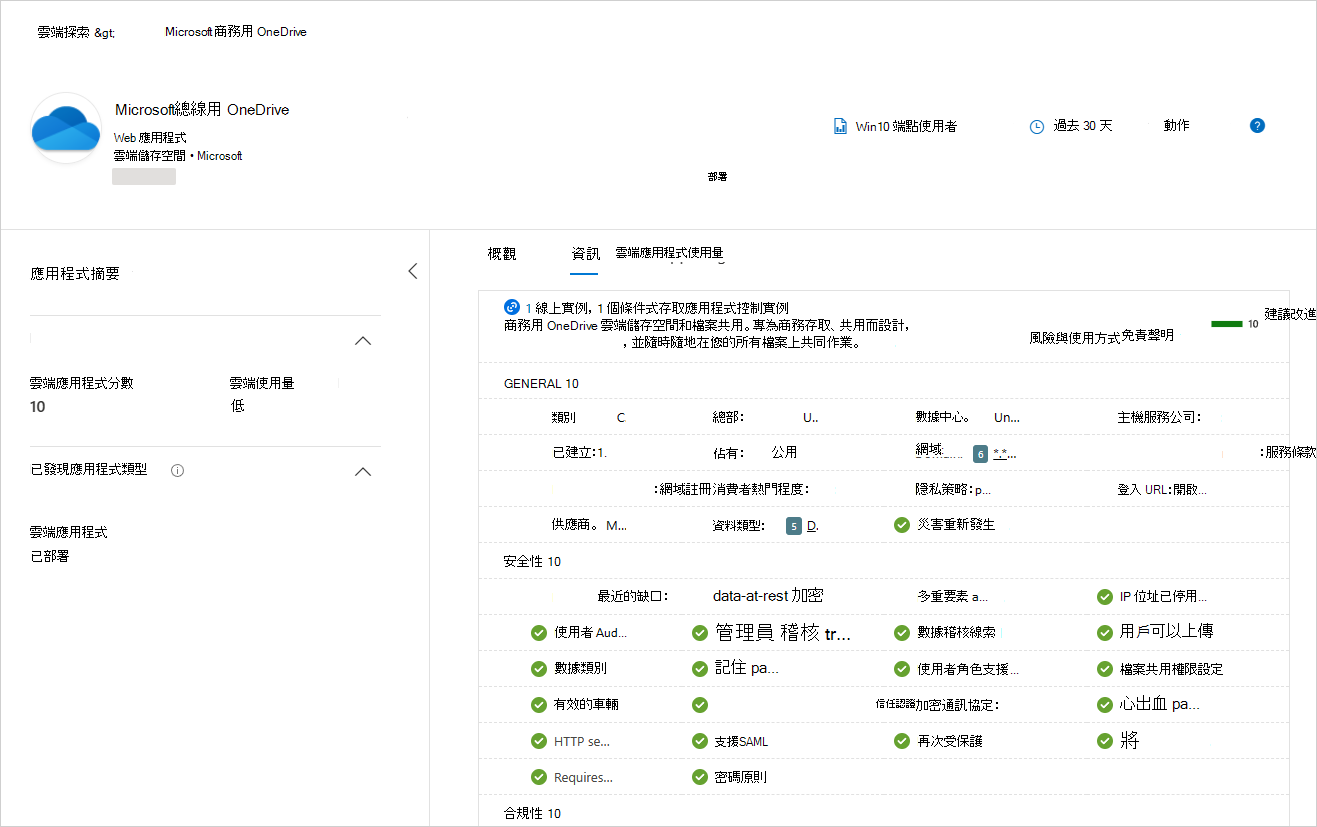Collapse the 應用程式摘要 side panel

[x=413, y=271]
